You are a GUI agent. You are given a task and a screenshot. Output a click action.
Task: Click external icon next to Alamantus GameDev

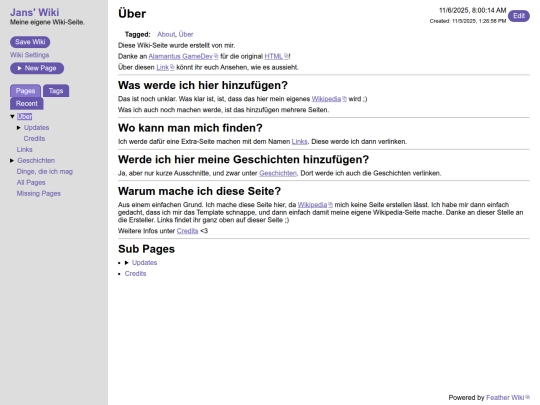(216, 56)
